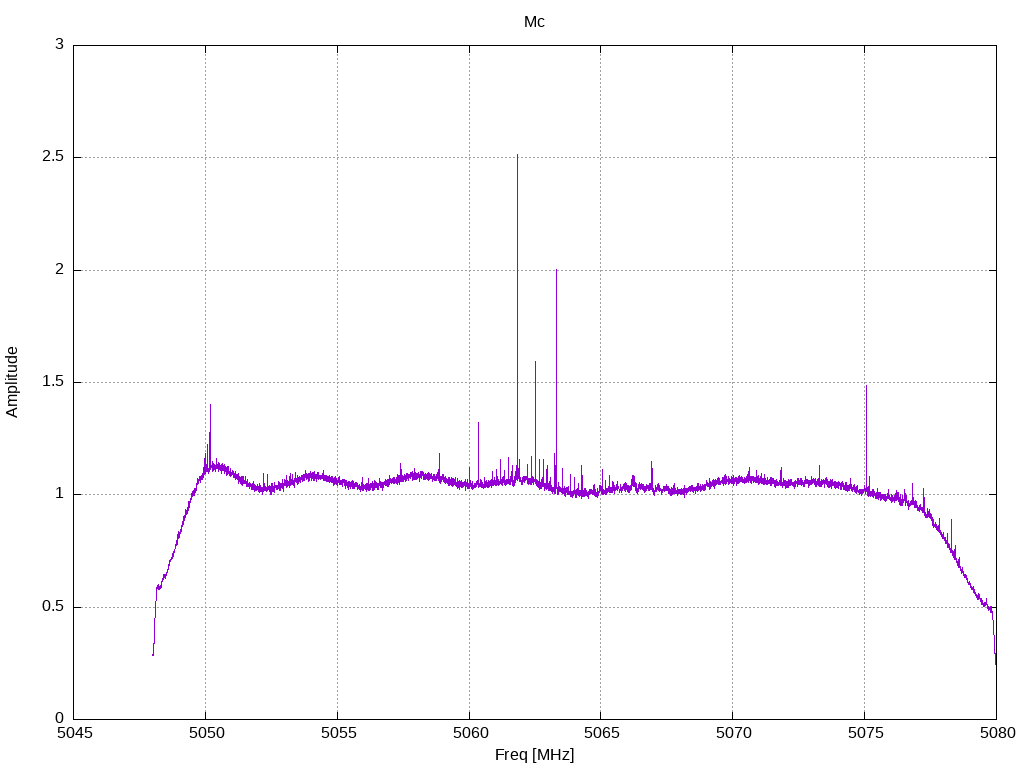Click the spike tip reaching amplitude 2
Screen dimensions: 1024x768
[x=556, y=270]
